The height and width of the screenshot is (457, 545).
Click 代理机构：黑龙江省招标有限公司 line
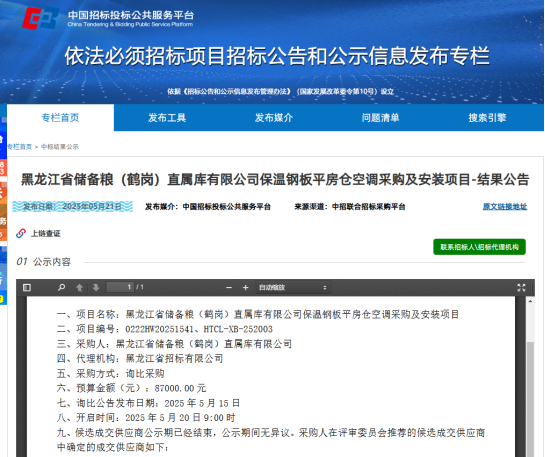[x=140, y=359]
